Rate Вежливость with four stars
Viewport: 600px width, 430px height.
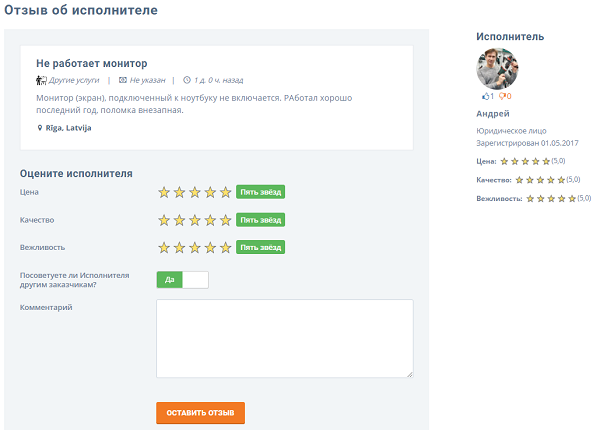[x=210, y=247]
